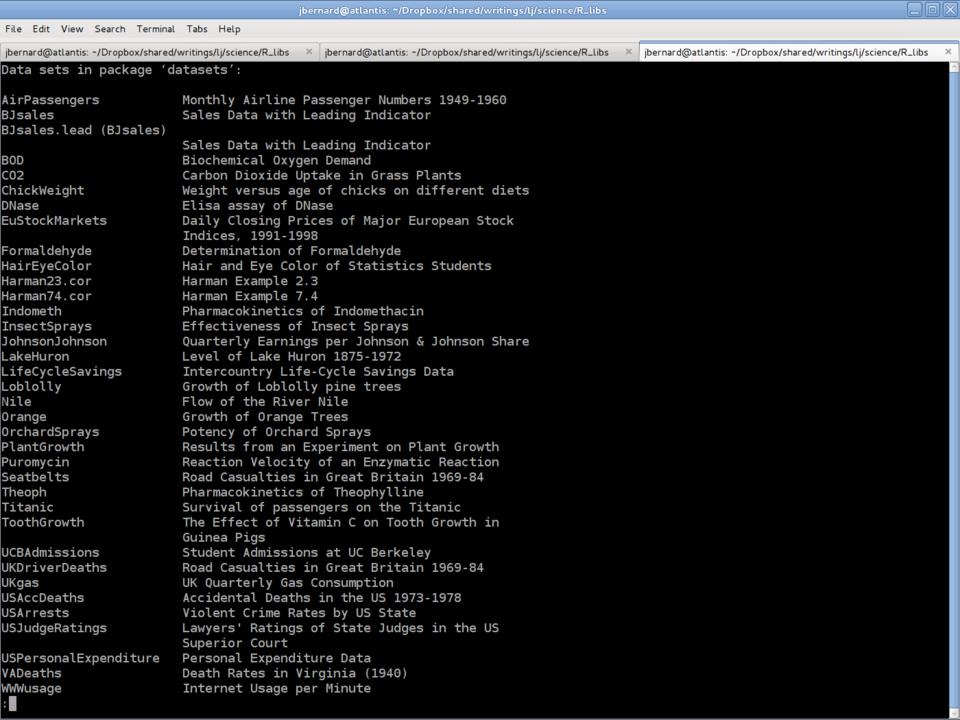Screen dimensions: 960x720
Task: Close the third terminal tab
Action: tap(948, 52)
